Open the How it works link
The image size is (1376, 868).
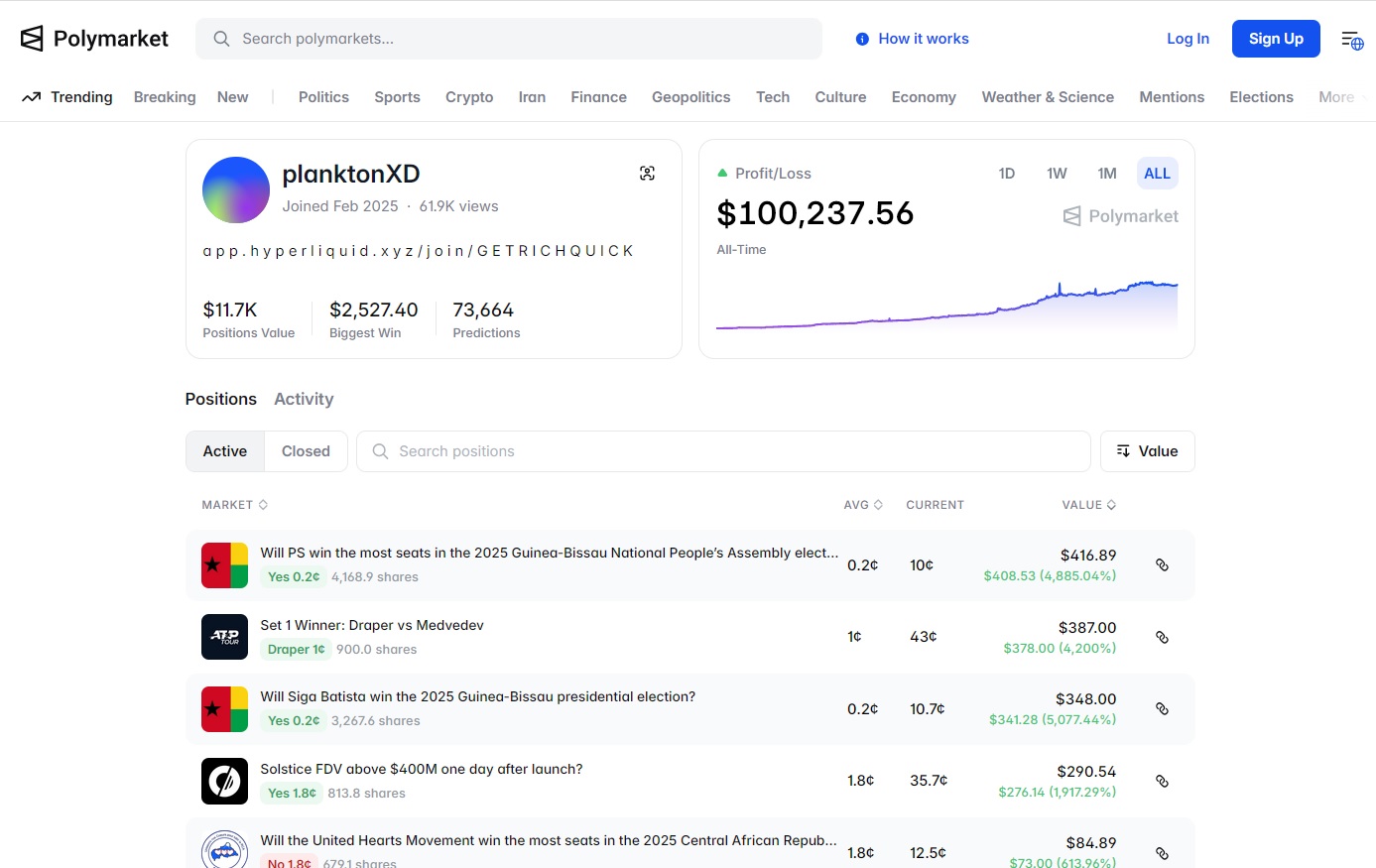[x=924, y=39]
